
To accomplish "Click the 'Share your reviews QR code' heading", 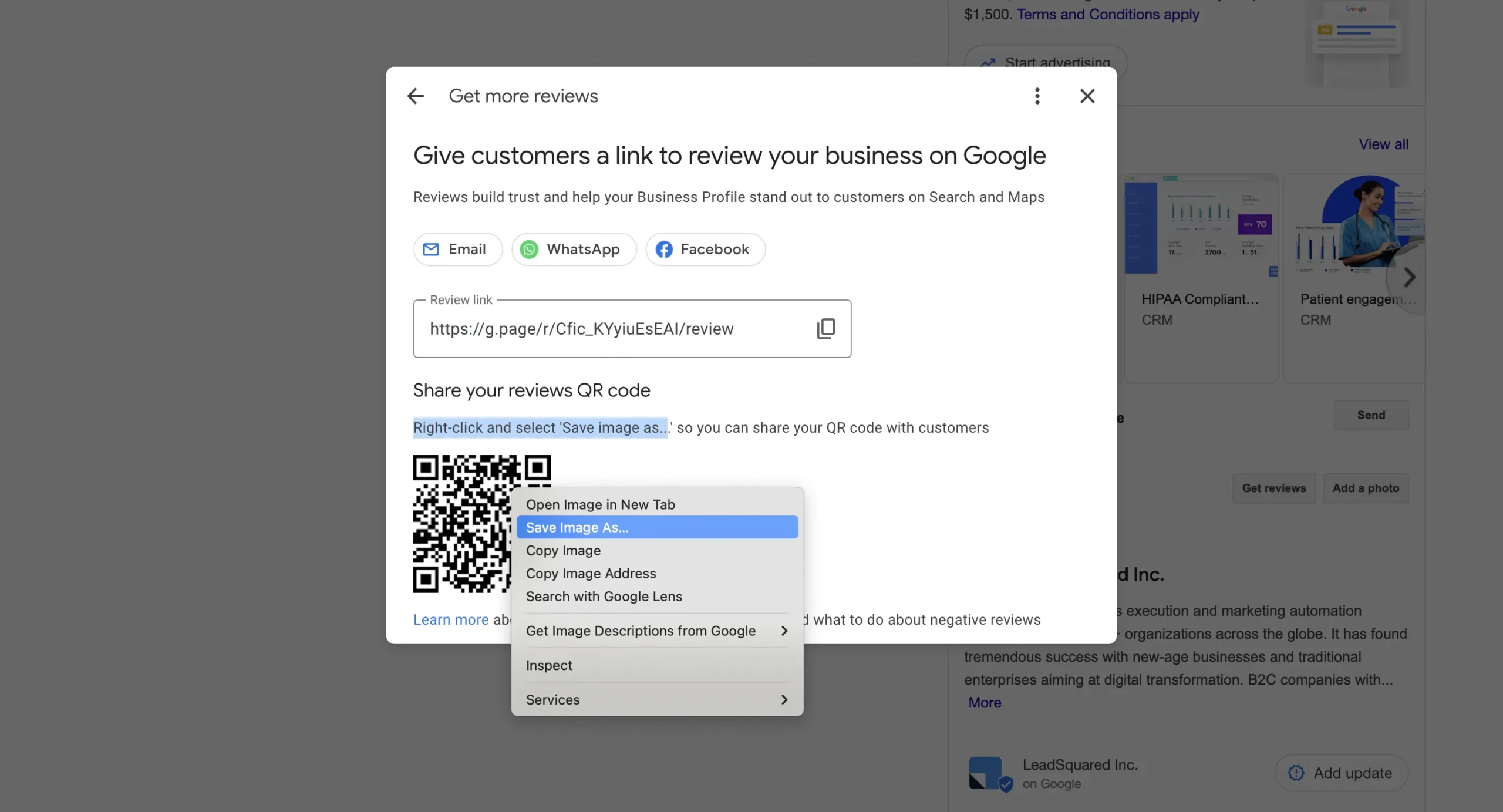I will tap(531, 390).
